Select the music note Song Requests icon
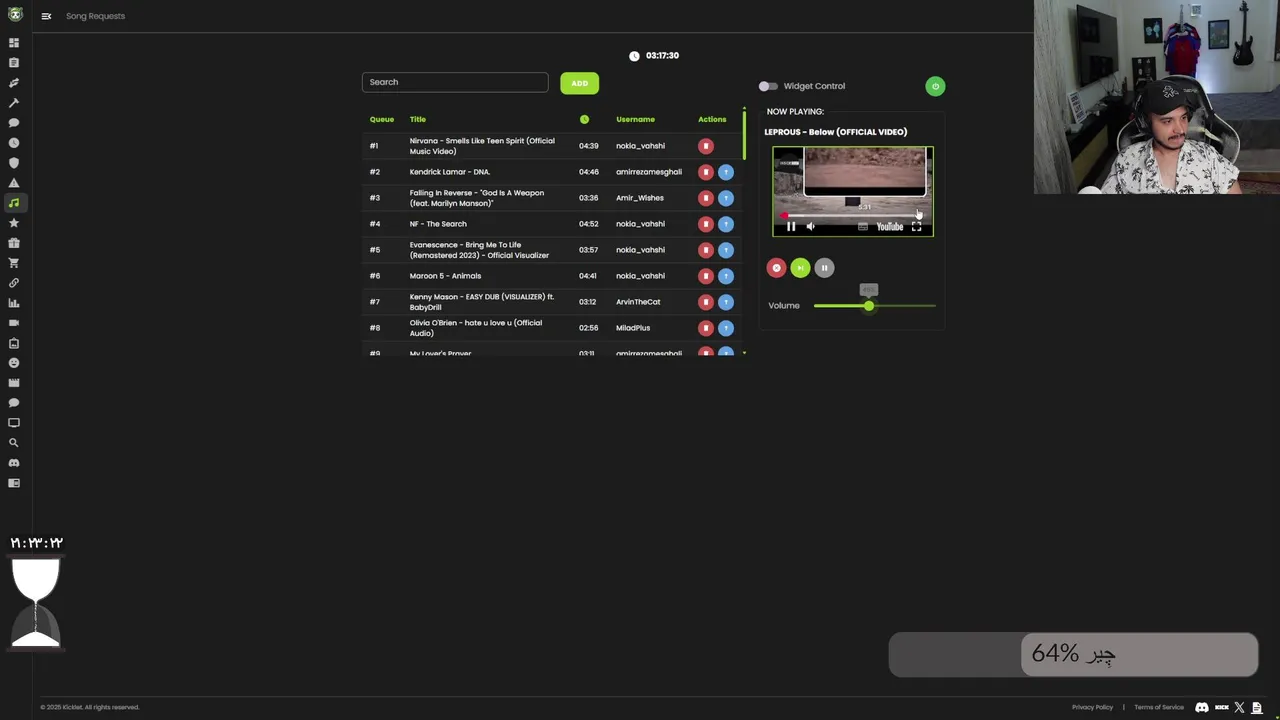Viewport: 1280px width, 720px height. point(14,203)
